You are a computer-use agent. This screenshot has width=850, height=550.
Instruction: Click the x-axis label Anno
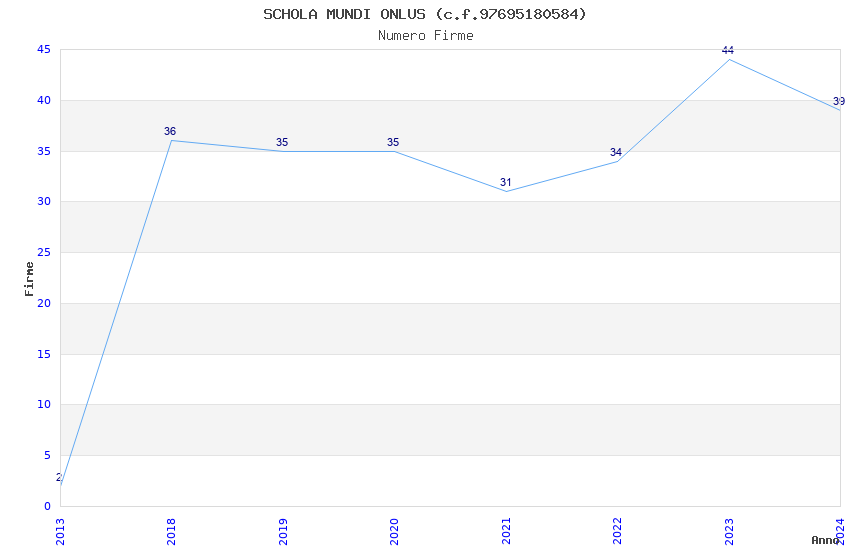point(825,540)
